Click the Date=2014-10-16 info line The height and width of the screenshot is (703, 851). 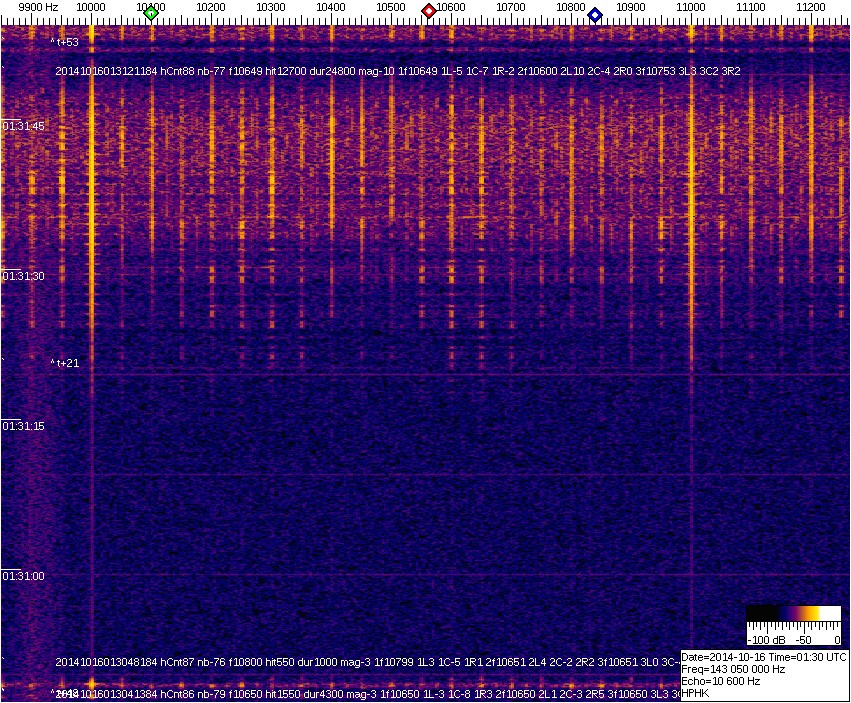[764, 657]
